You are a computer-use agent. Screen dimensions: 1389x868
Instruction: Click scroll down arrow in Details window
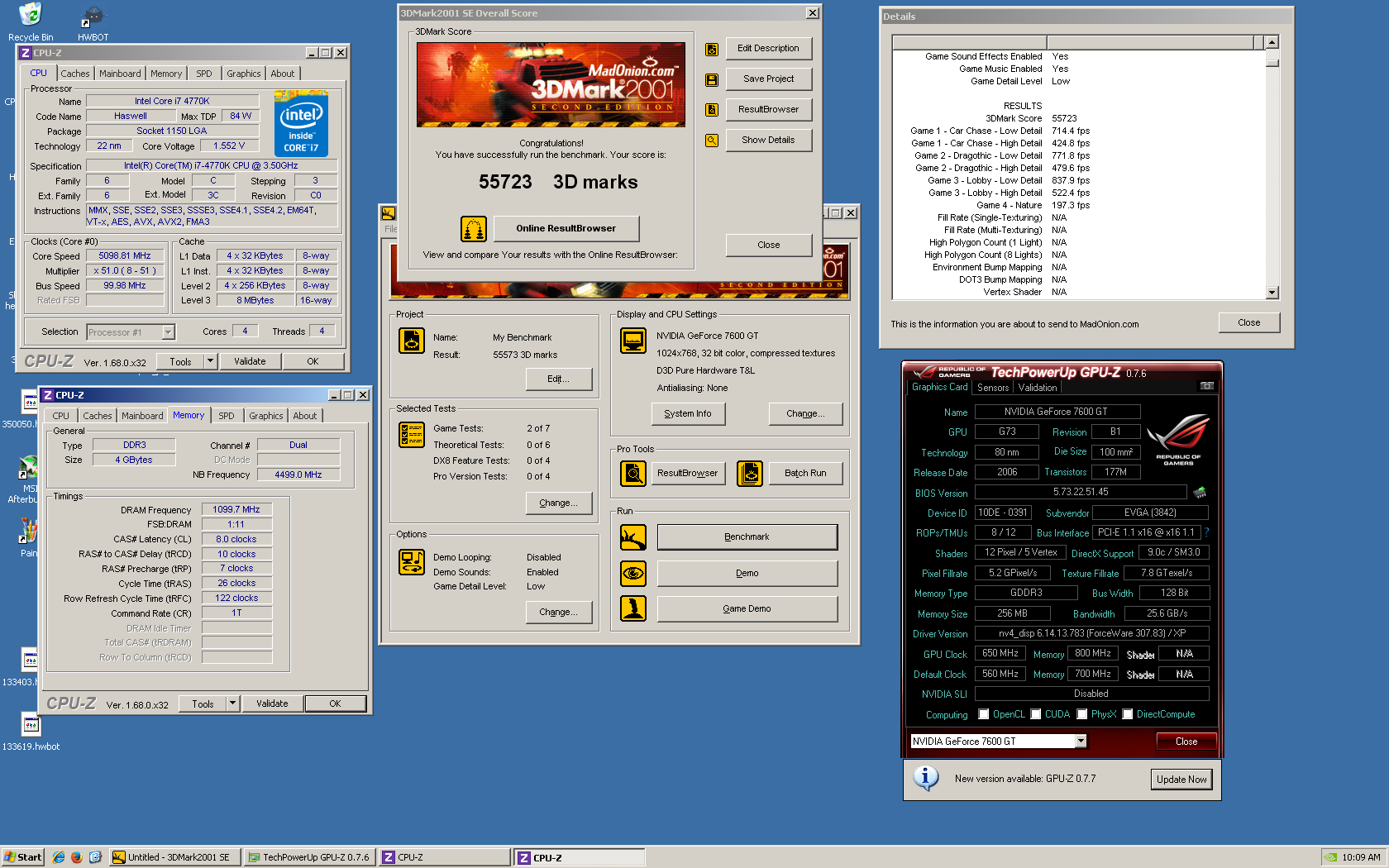tap(1272, 293)
